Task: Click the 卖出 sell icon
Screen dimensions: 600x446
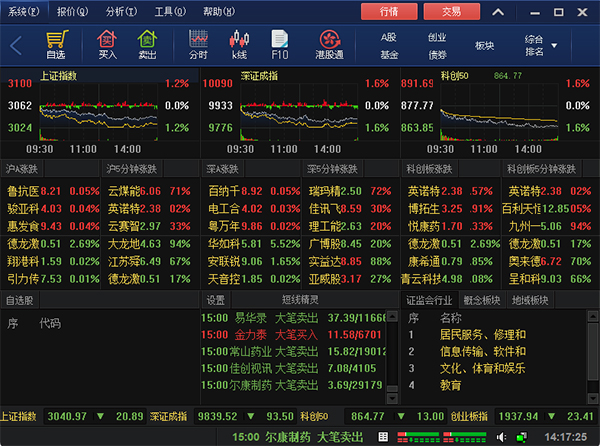Action: coord(147,44)
